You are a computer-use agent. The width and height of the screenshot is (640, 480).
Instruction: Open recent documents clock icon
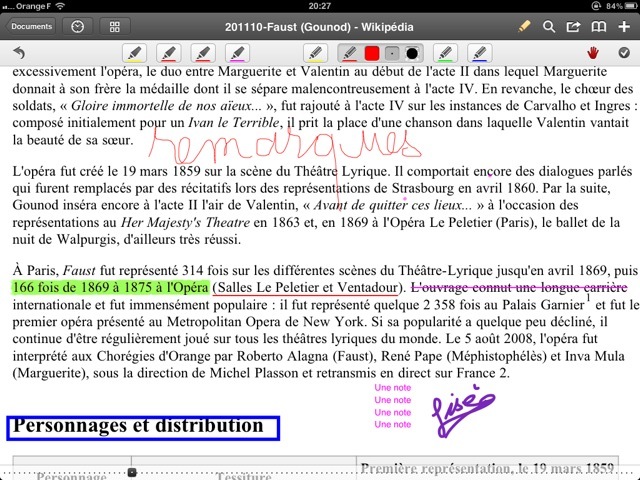point(77,27)
